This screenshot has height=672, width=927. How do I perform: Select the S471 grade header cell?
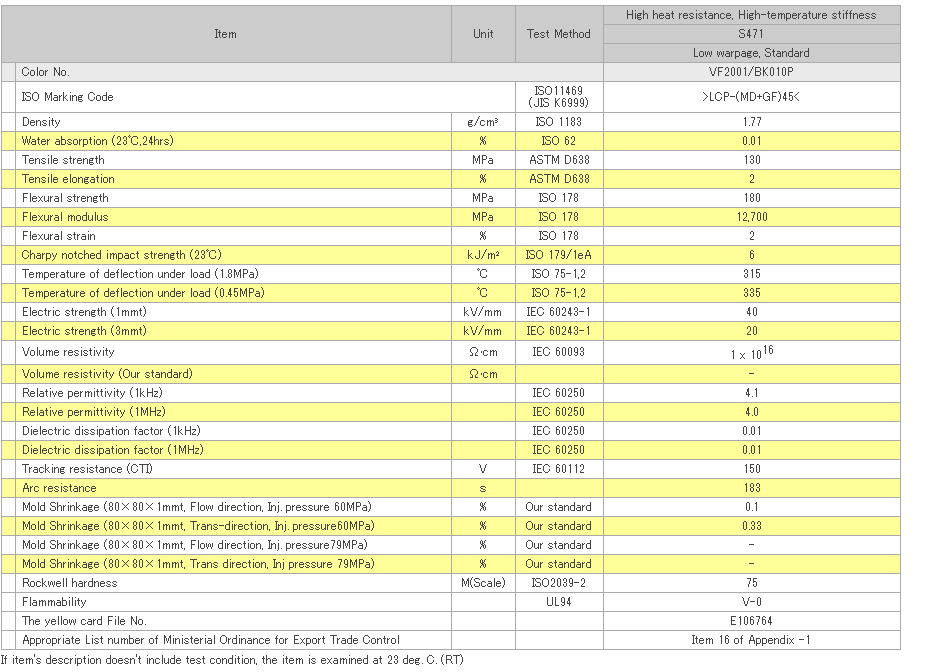751,34
